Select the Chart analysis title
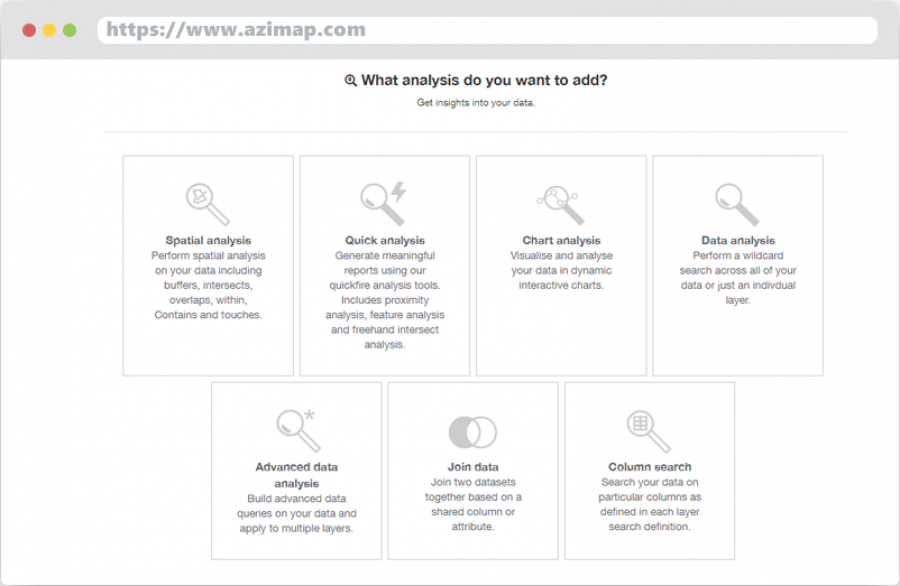 tap(561, 240)
